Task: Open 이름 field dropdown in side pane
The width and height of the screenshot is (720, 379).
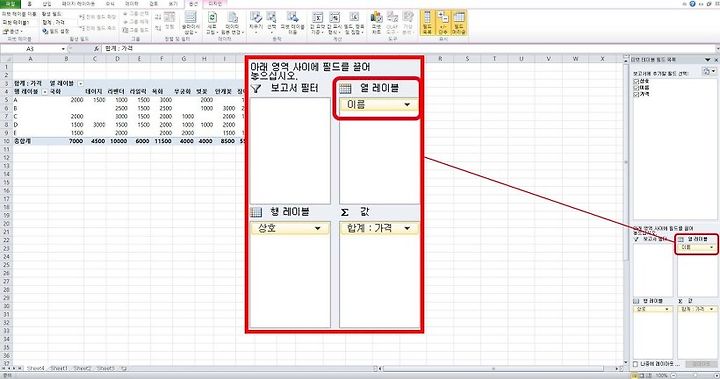Action: click(x=711, y=248)
